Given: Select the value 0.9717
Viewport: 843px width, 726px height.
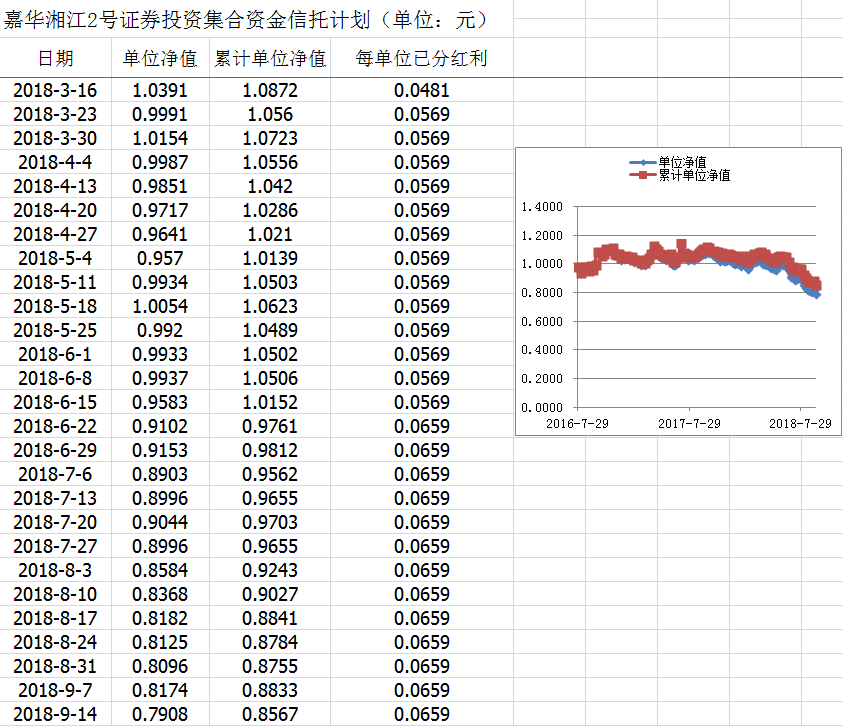Looking at the screenshot, I should coord(160,210).
